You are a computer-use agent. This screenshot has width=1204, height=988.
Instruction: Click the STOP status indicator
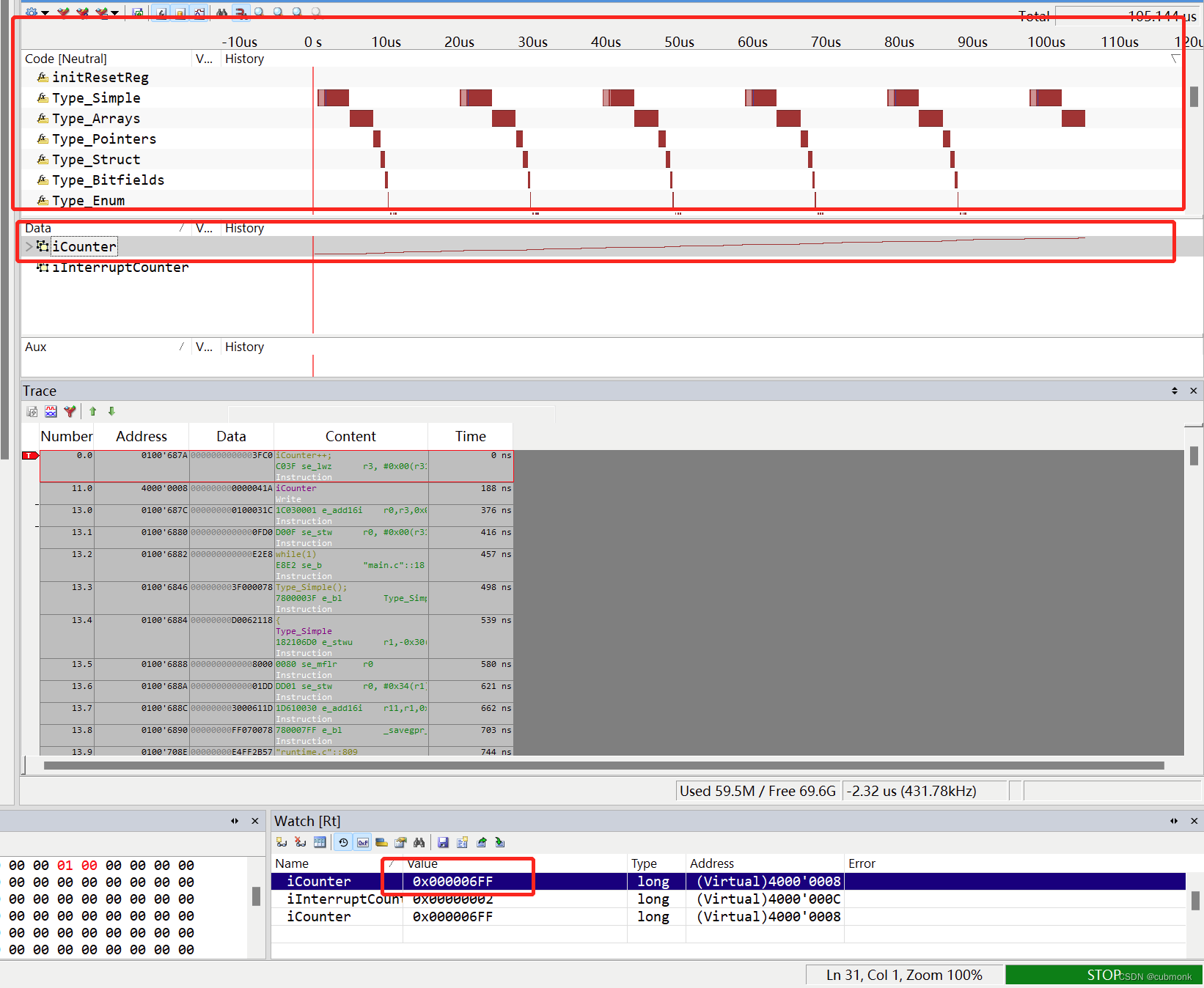tap(1104, 976)
